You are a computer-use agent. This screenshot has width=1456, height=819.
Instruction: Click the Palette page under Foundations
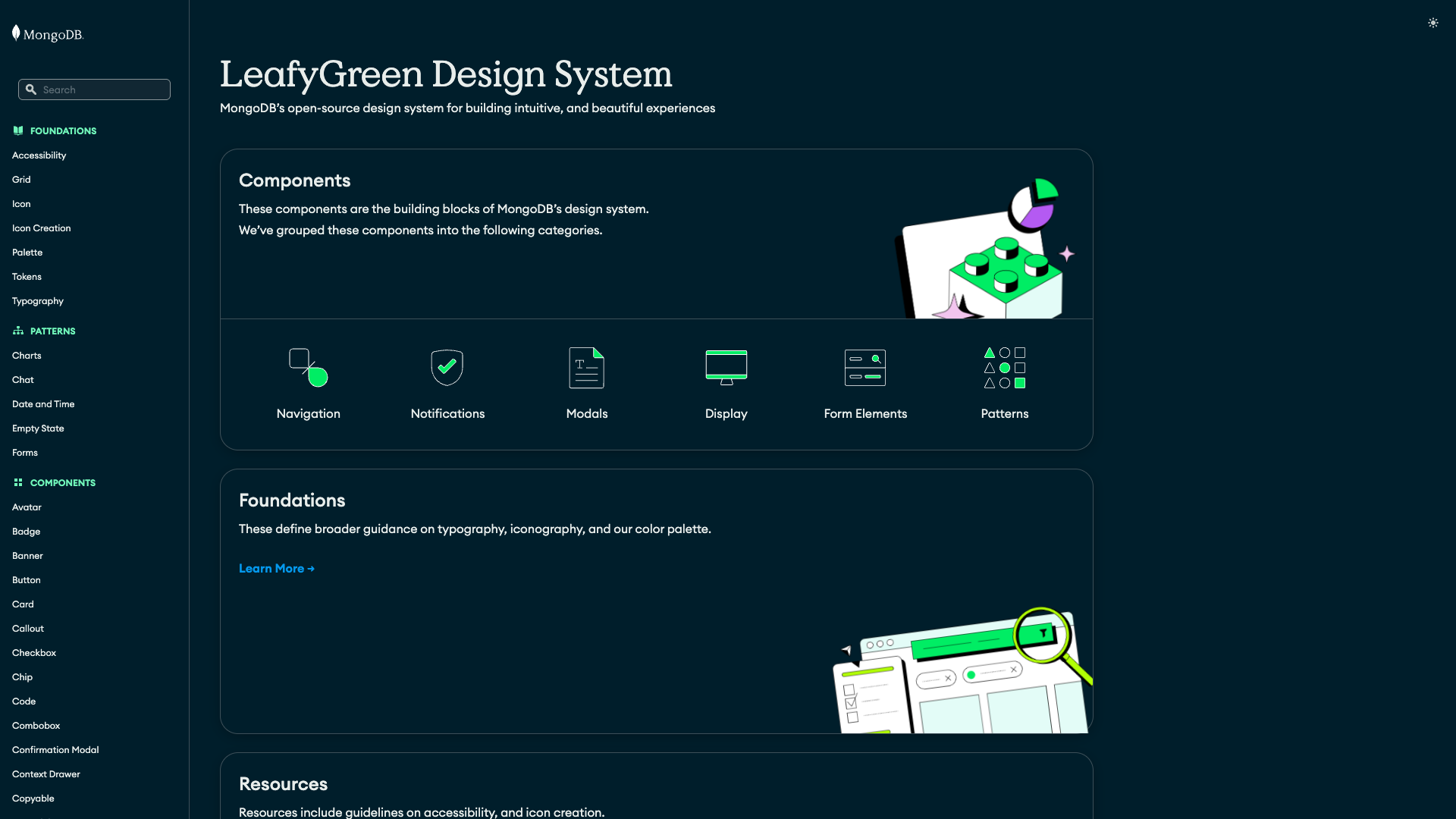(x=27, y=252)
